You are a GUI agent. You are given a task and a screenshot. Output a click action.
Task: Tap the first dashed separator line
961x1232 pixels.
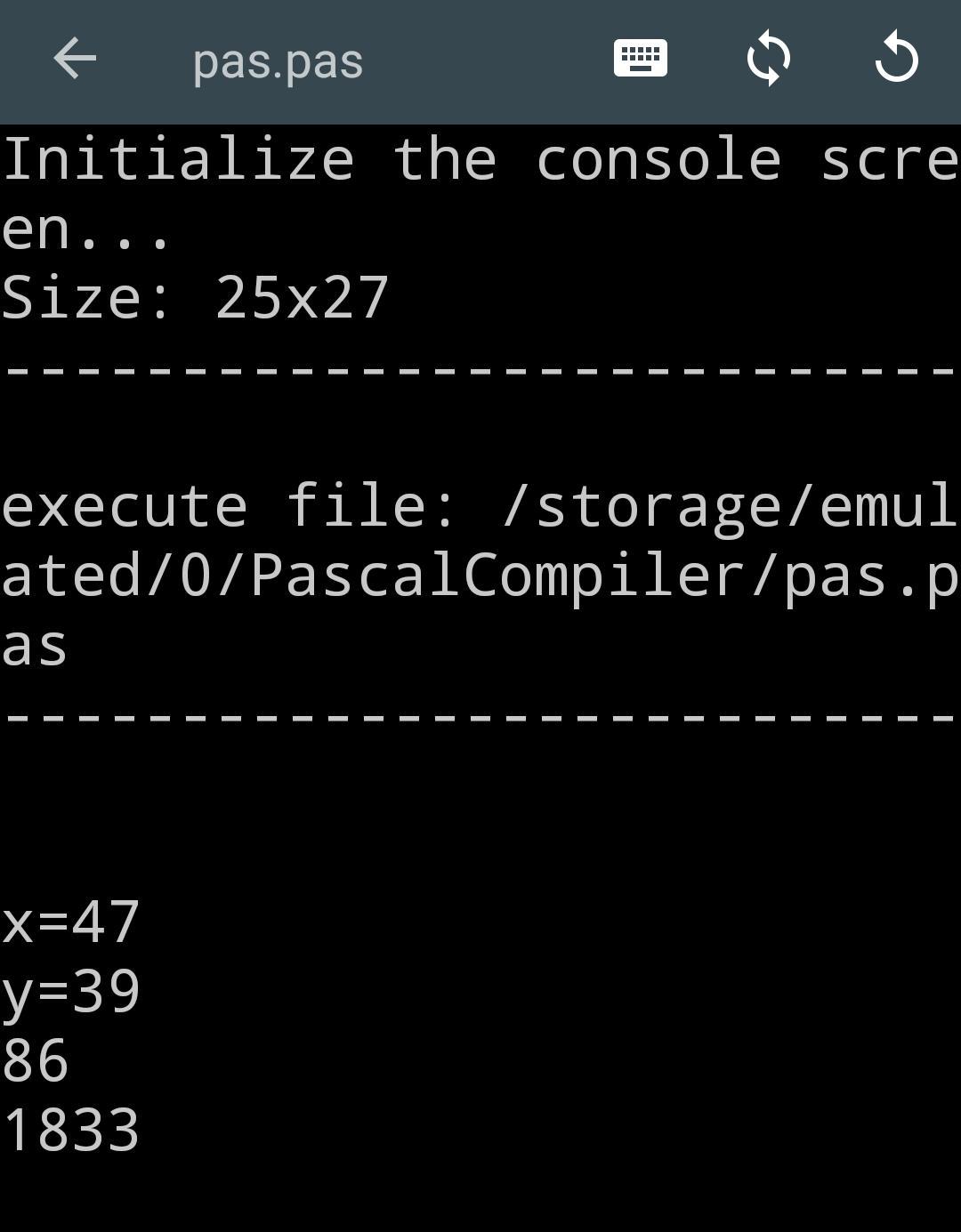click(x=480, y=366)
